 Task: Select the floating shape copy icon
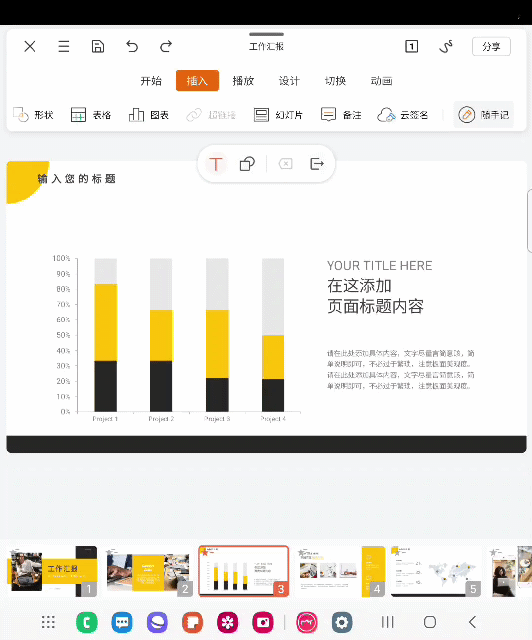[x=247, y=164]
